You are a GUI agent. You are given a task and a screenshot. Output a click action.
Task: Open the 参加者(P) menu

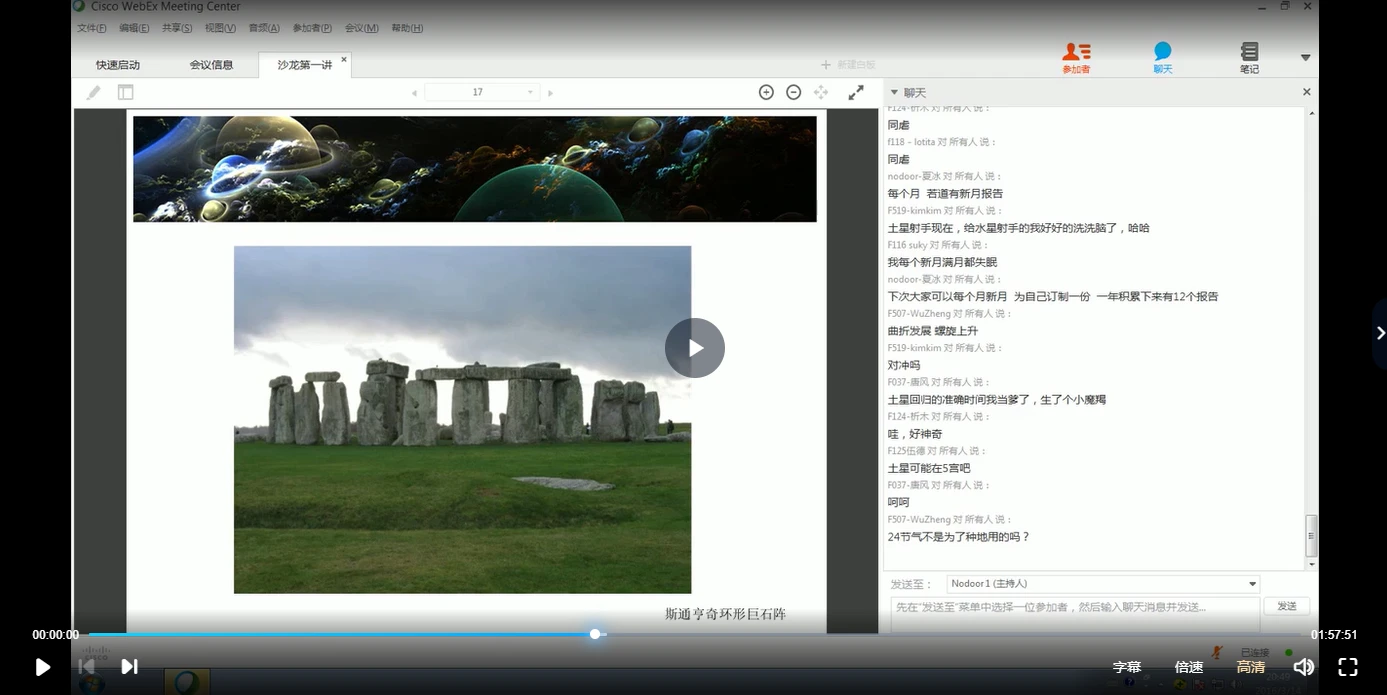(x=312, y=28)
